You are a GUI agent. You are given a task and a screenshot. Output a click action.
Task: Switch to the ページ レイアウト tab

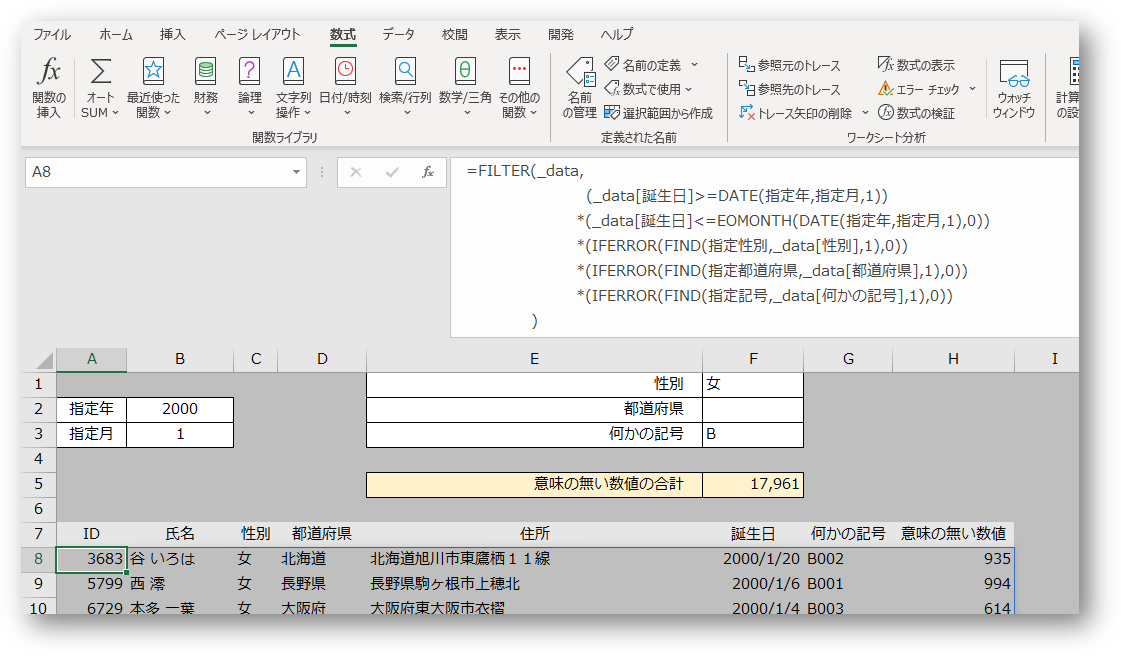click(257, 34)
